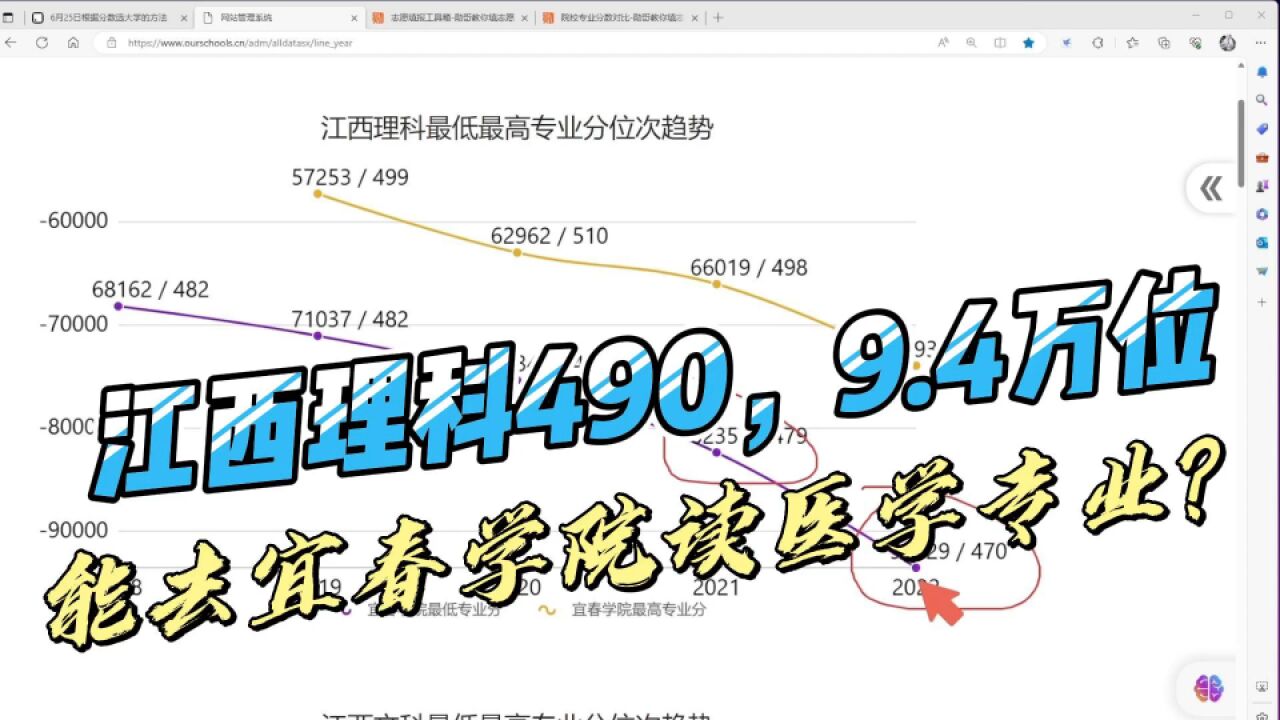Click the -70000 axis label
The width and height of the screenshot is (1280, 720).
(x=74, y=324)
